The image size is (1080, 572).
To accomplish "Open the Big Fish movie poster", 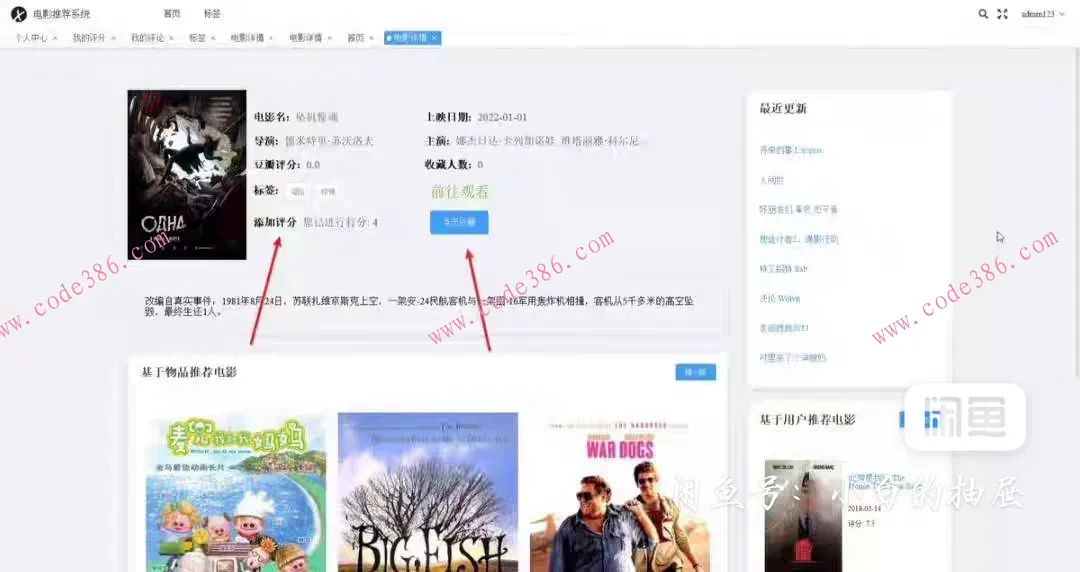I will [428, 492].
